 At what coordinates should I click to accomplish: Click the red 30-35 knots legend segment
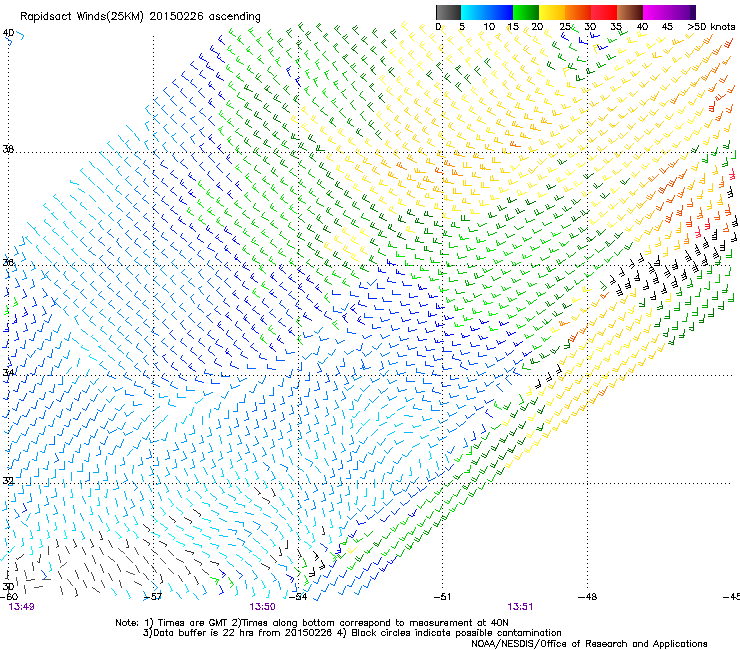(604, 12)
